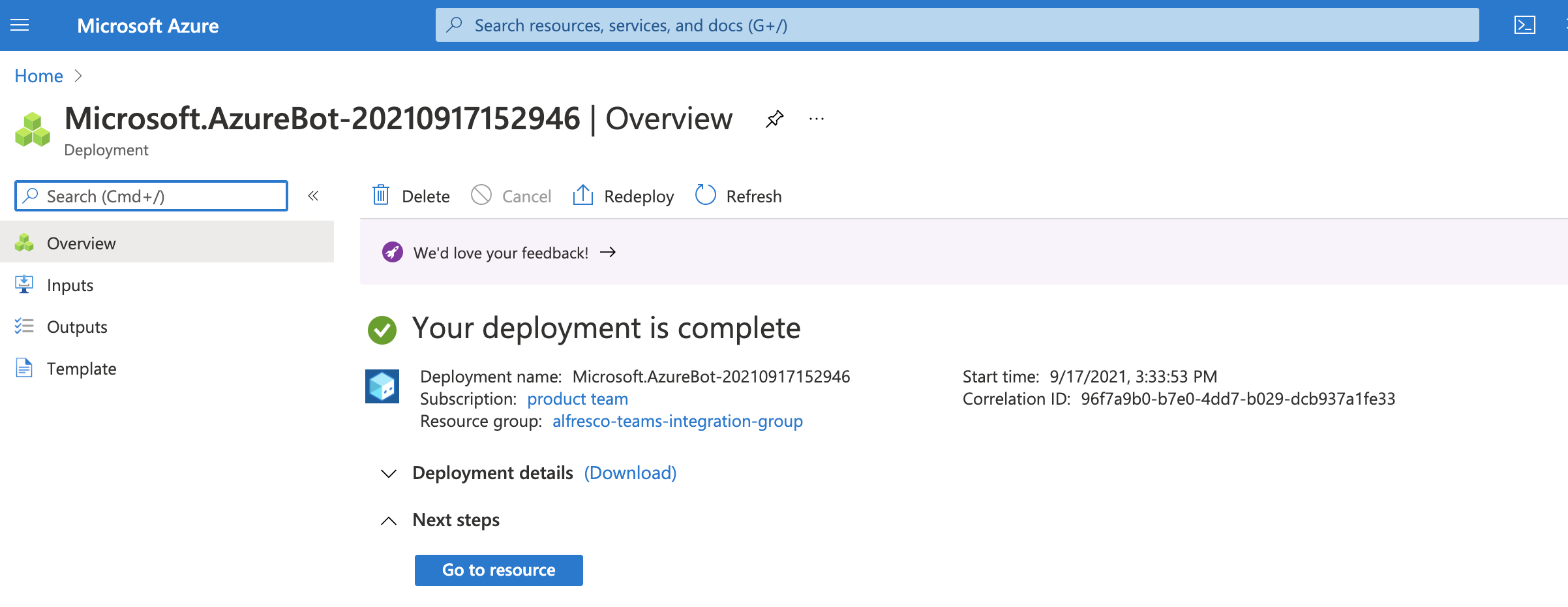
Task: Click the Refresh circular arrow icon
Action: [x=705, y=195]
